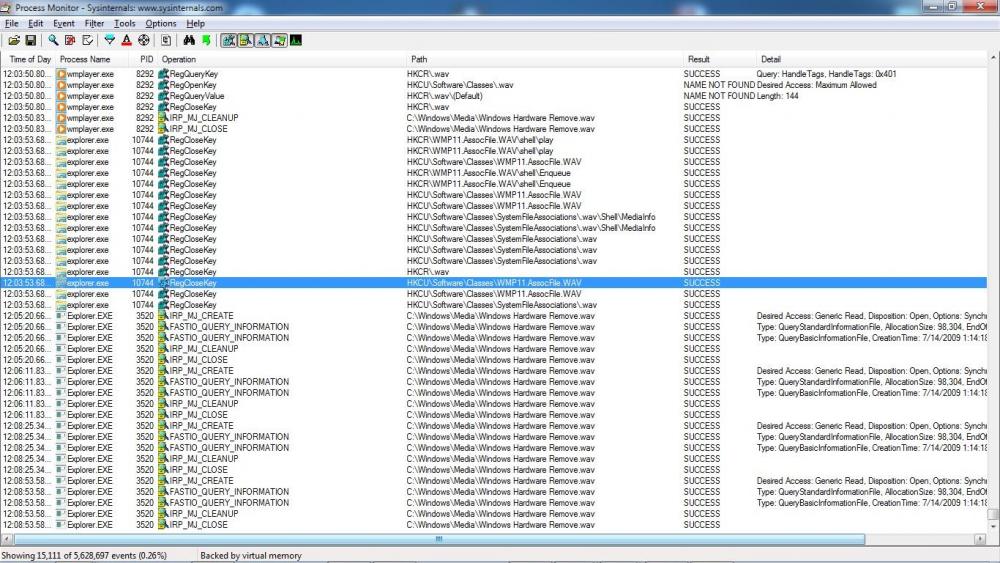Toggle Show Network Activity button

click(262, 41)
